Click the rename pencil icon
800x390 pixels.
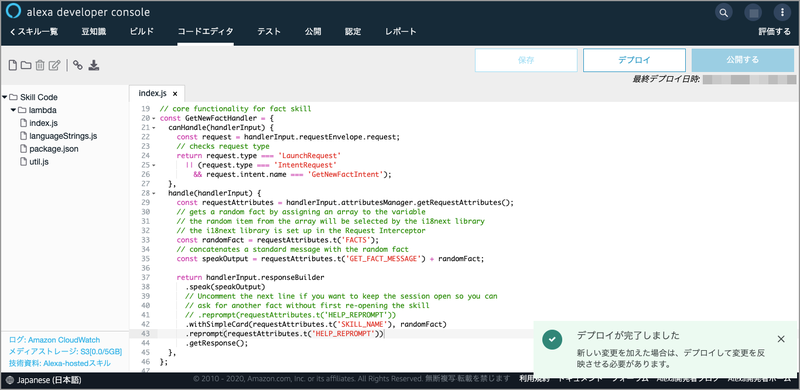click(55, 65)
